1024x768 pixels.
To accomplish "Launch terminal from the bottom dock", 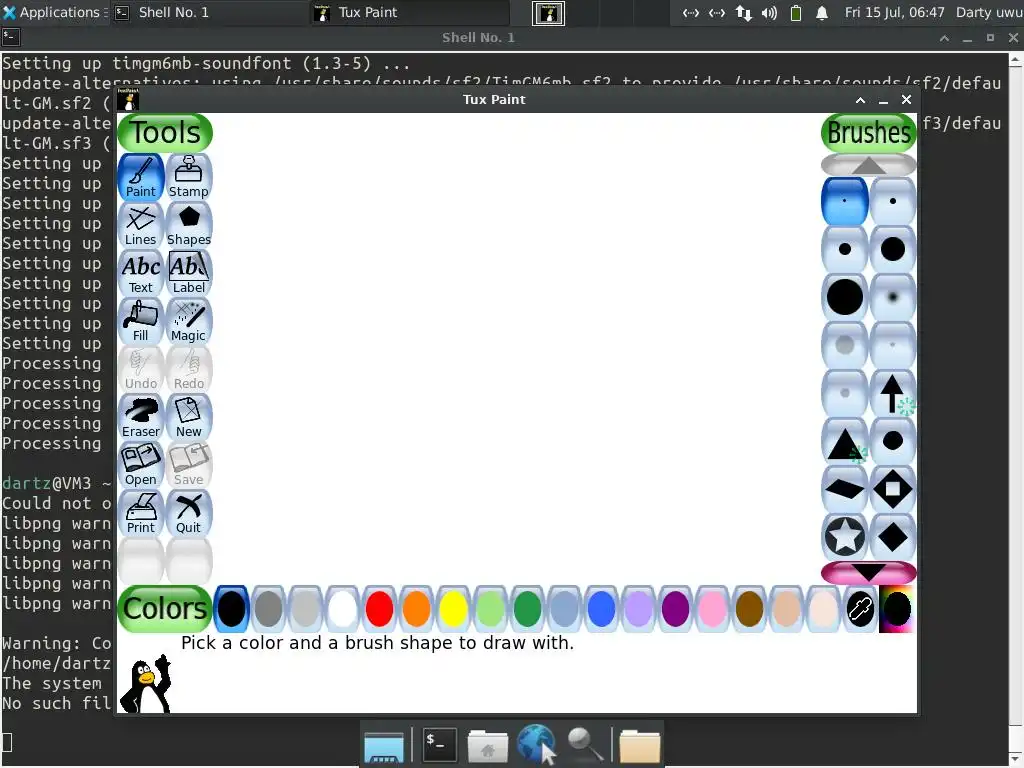I will pos(440,744).
